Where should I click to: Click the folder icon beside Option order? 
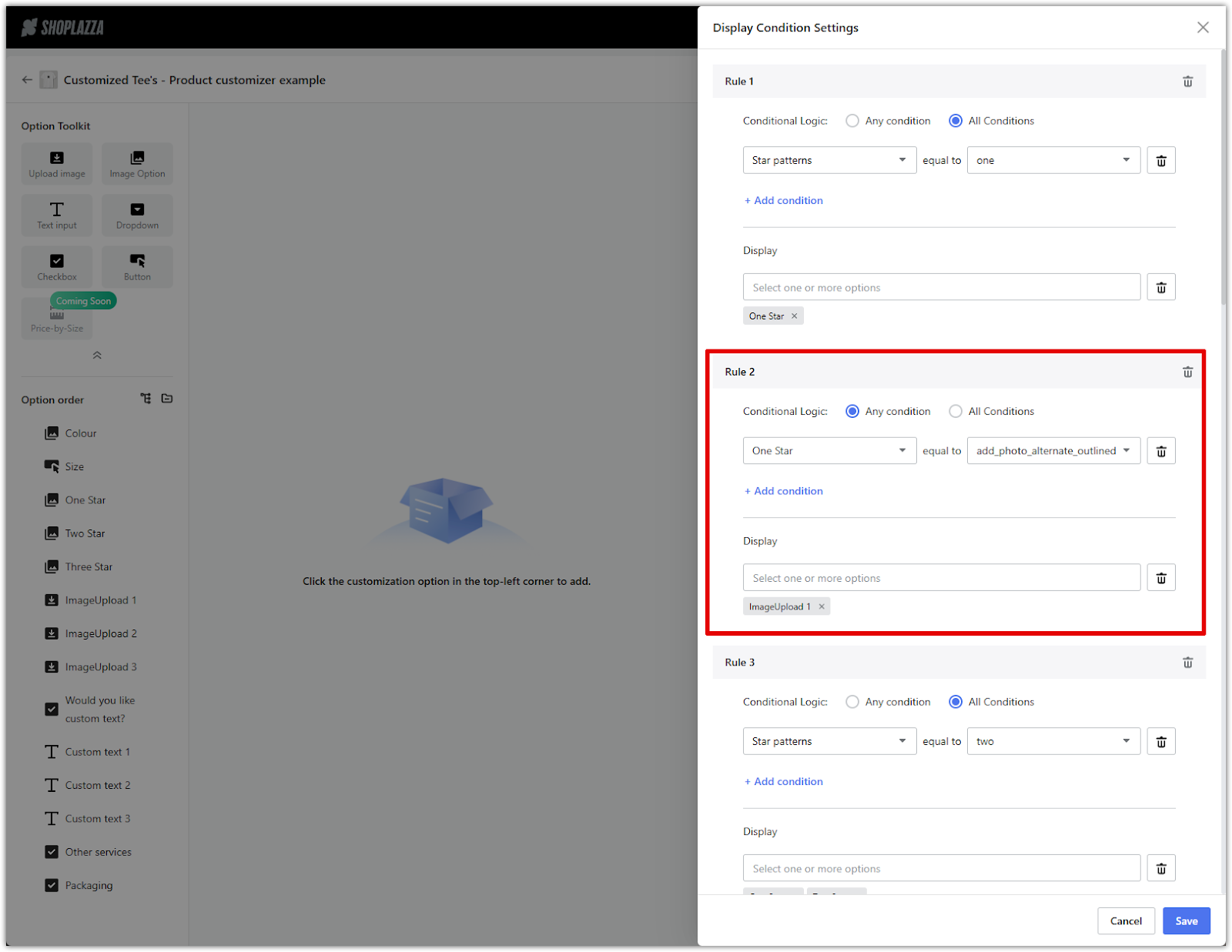click(167, 399)
